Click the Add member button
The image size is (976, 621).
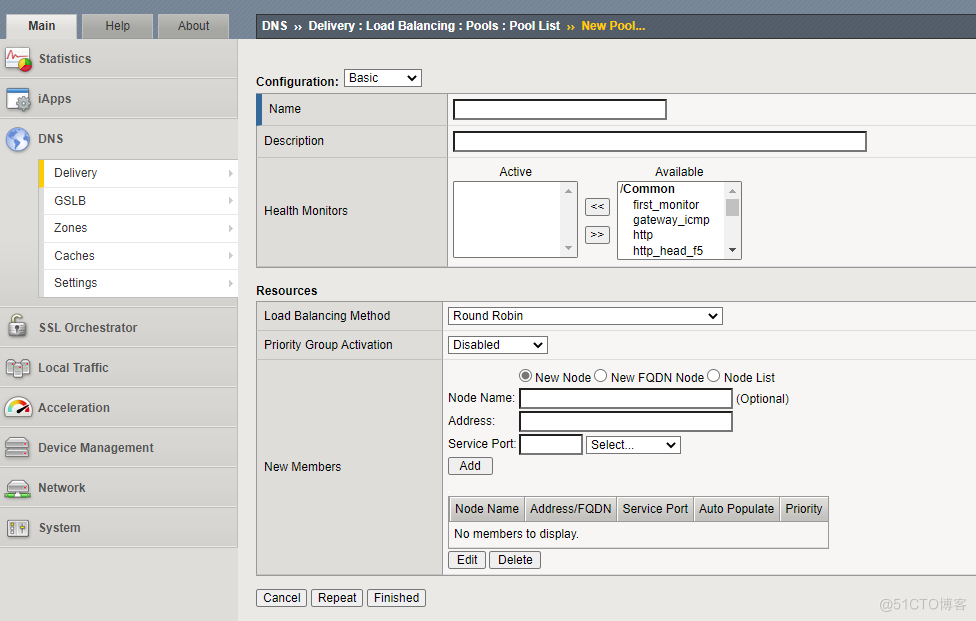click(x=470, y=466)
